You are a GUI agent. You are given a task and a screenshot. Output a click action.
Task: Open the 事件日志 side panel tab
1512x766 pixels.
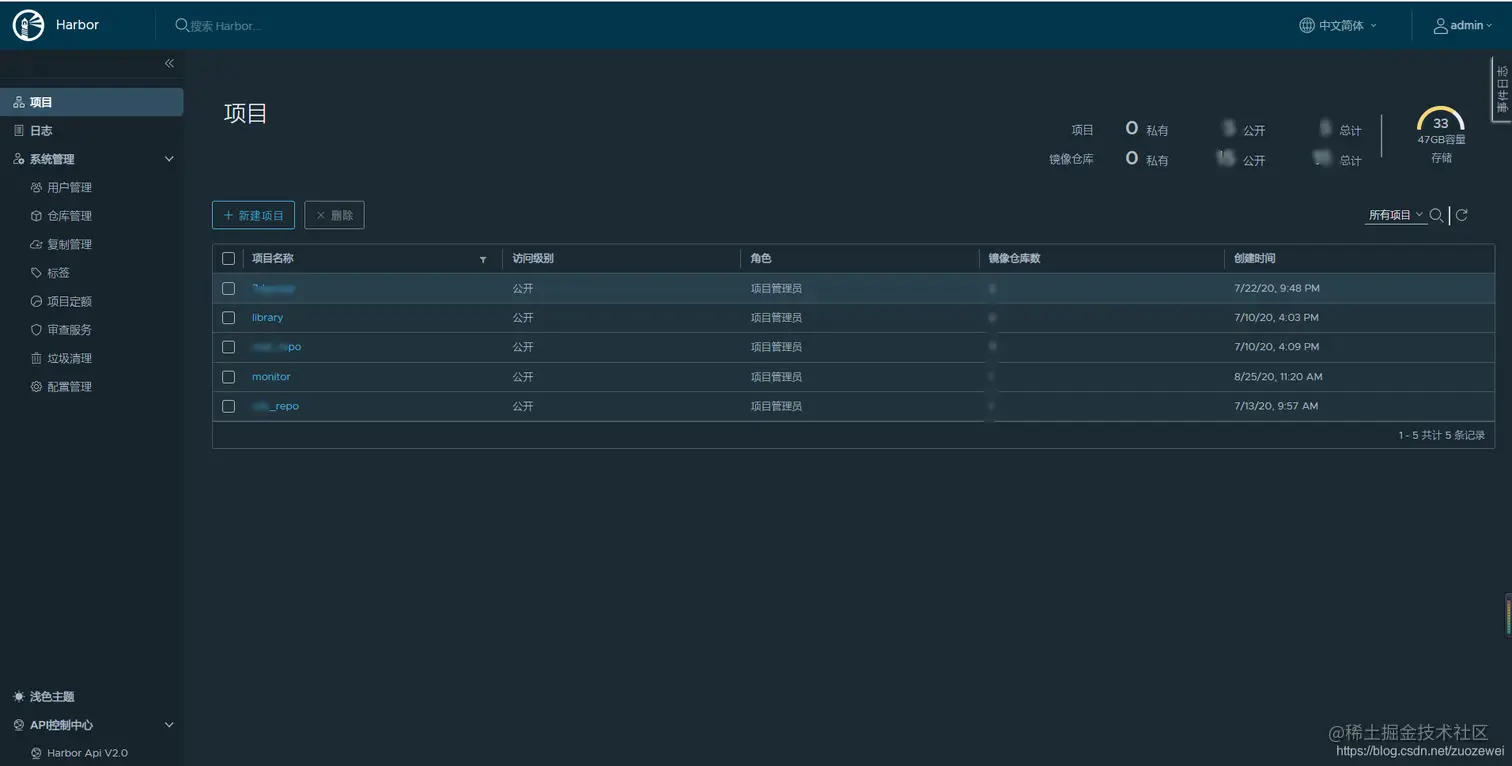(x=1502, y=89)
